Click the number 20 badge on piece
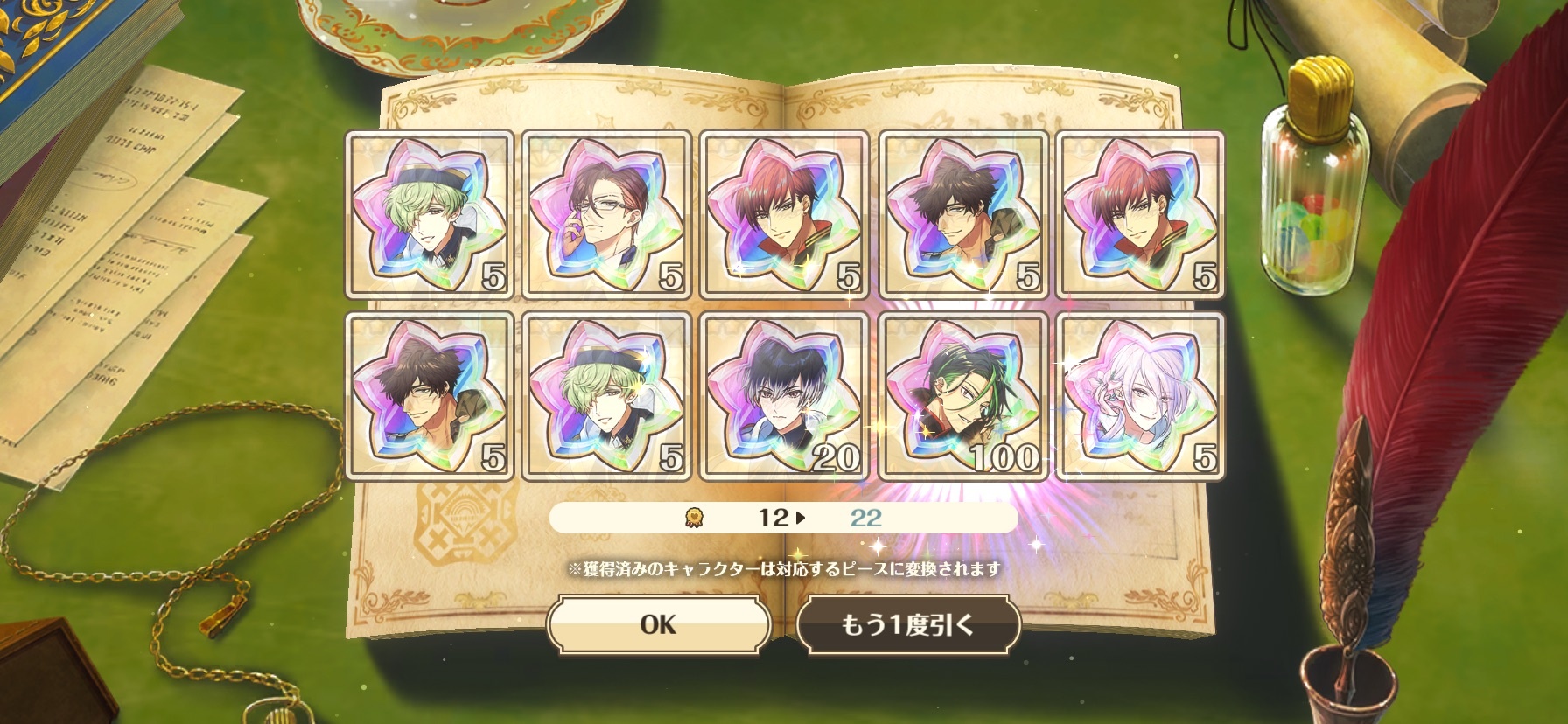The image size is (1568, 724). point(836,456)
